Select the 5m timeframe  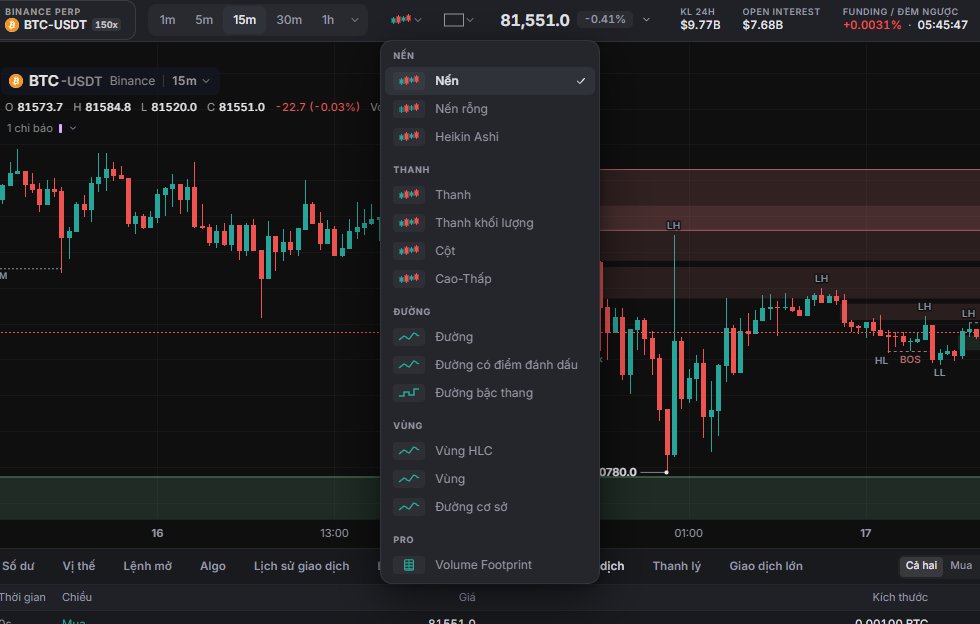204,20
